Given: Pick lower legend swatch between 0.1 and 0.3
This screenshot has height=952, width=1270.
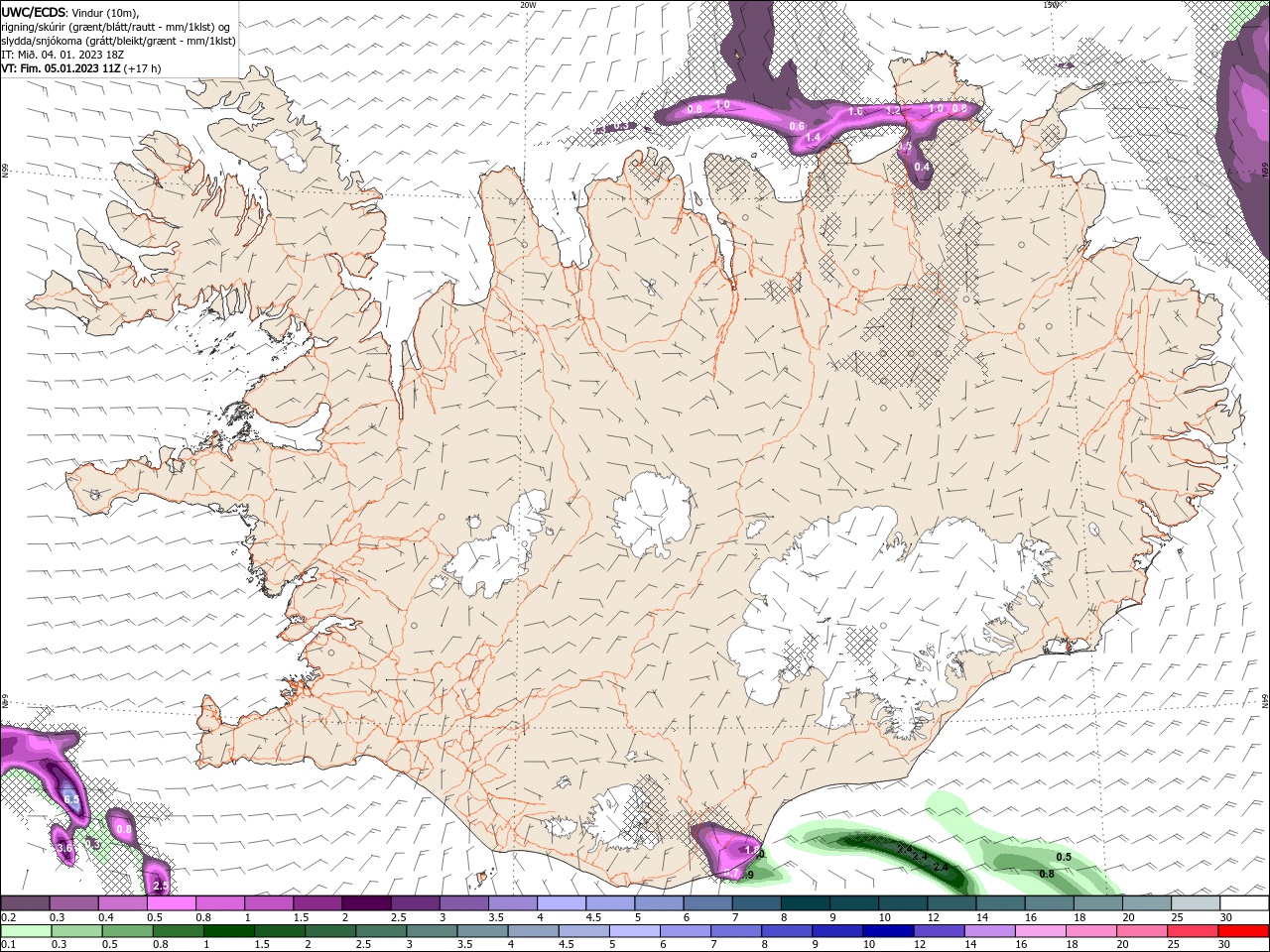Looking at the screenshot, I should click(x=25, y=930).
